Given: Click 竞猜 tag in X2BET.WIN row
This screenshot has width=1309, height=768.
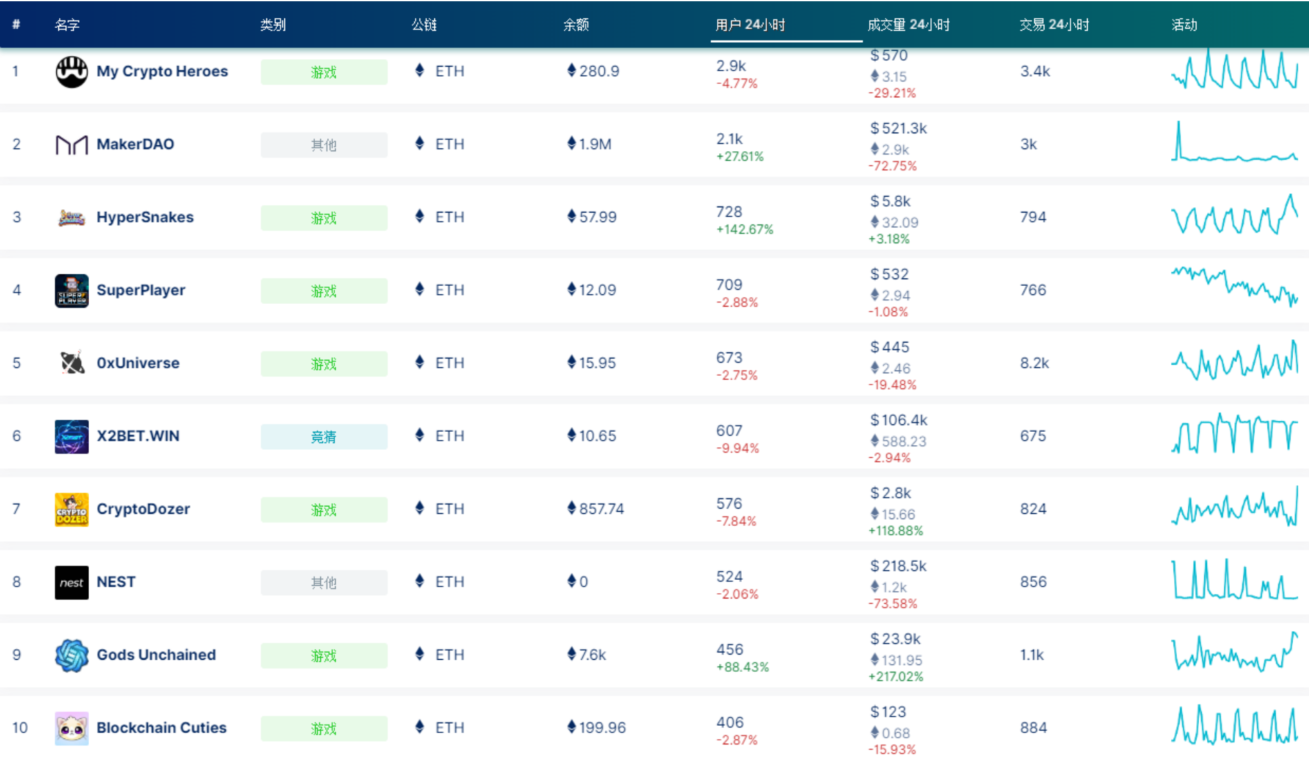Looking at the screenshot, I should point(324,437).
